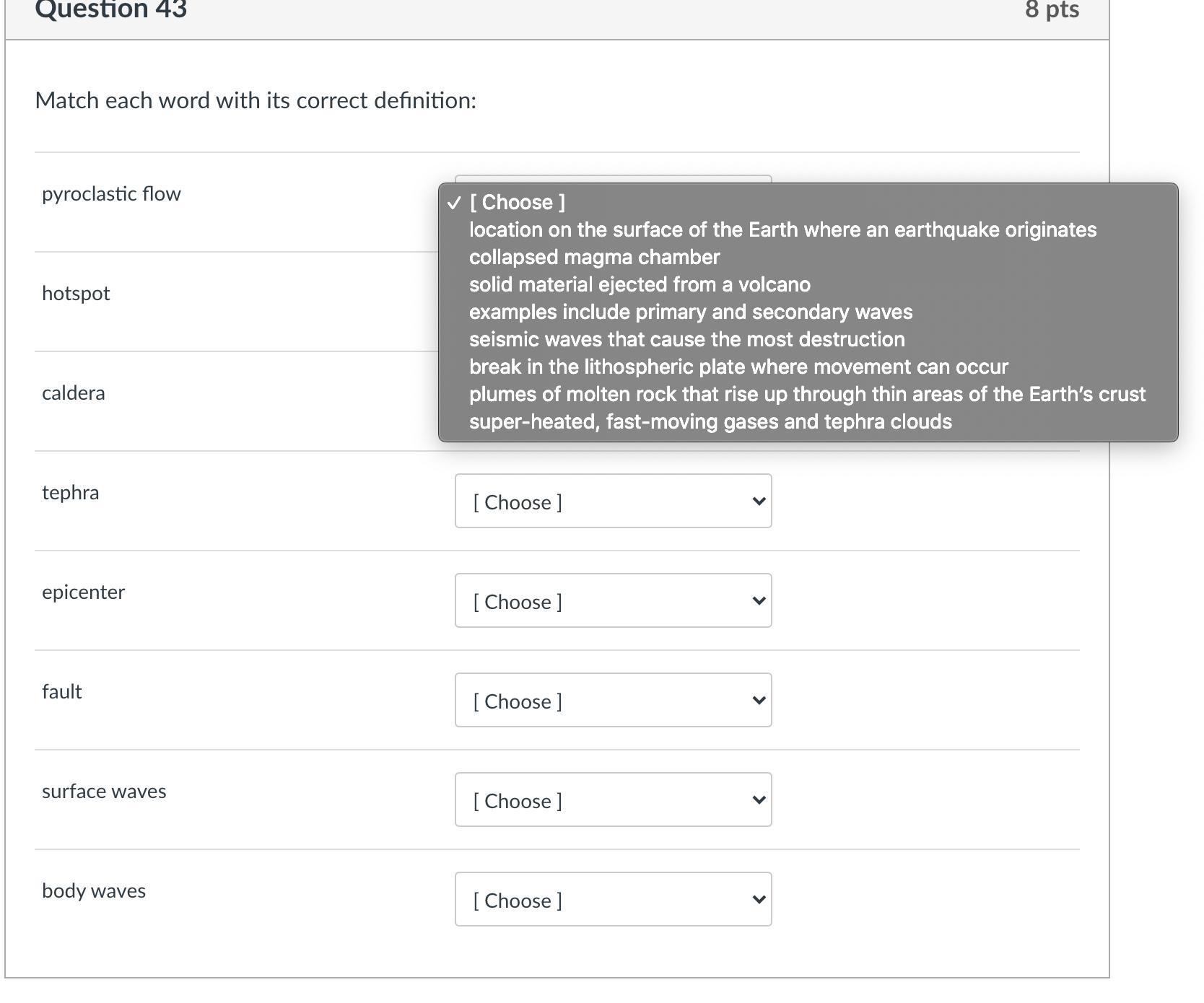
Task: Open the body waves dropdown
Action: 613,900
